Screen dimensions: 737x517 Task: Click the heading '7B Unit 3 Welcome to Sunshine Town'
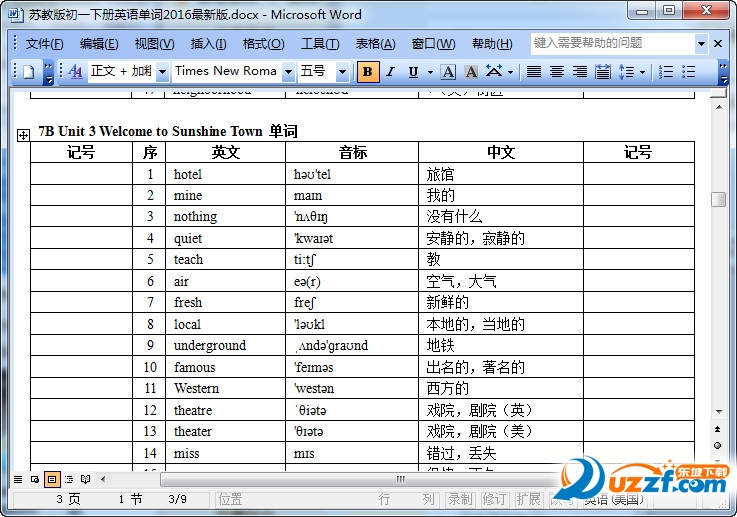pos(150,131)
